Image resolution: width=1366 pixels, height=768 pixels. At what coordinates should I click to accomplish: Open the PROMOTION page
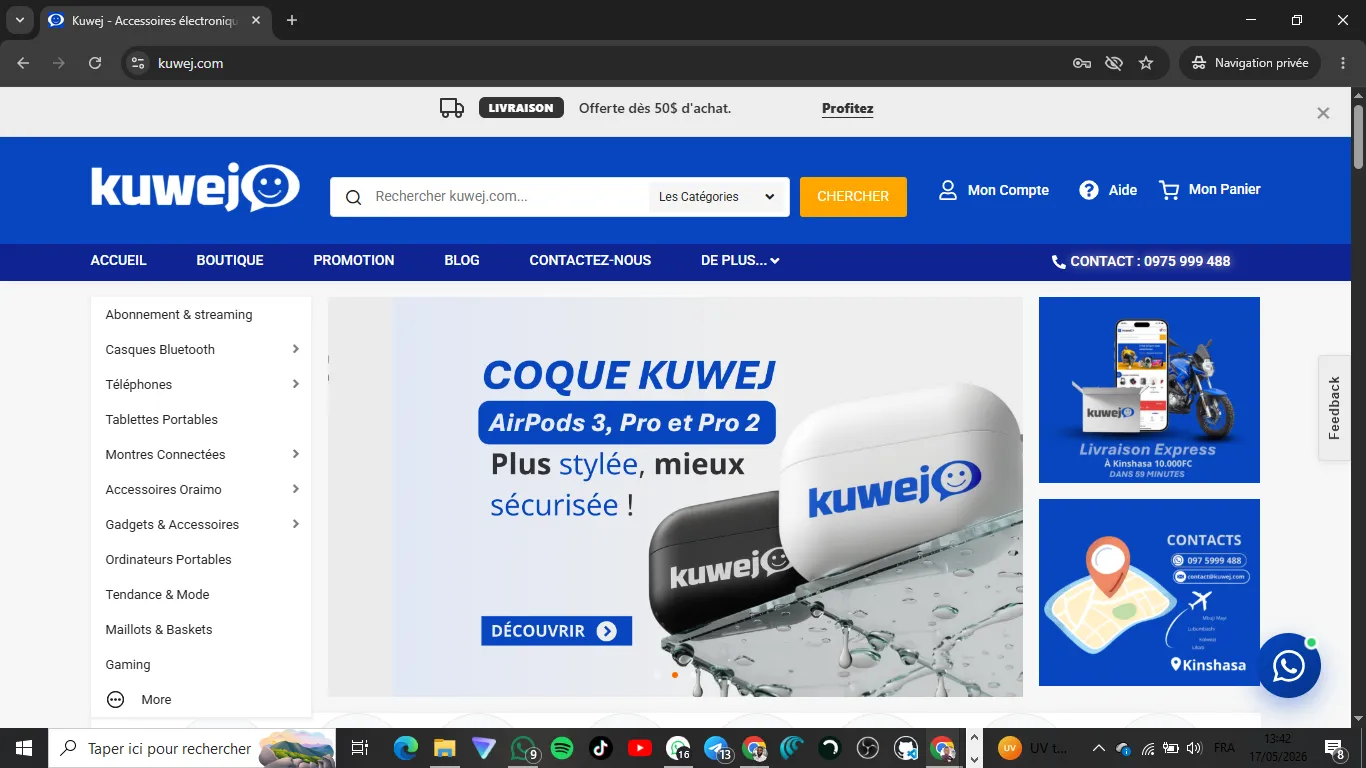click(354, 261)
